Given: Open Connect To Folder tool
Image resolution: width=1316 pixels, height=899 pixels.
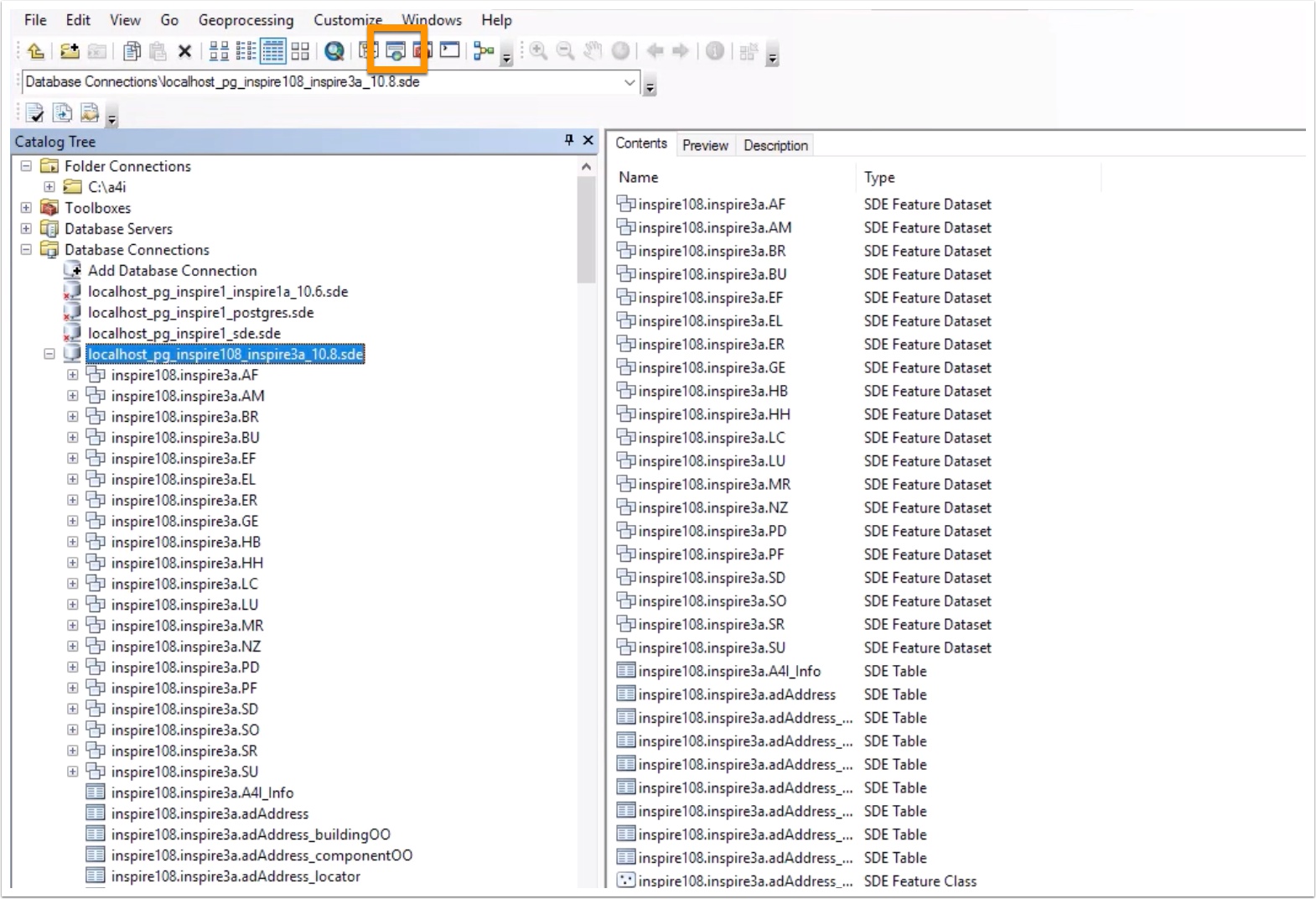Looking at the screenshot, I should point(70,52).
